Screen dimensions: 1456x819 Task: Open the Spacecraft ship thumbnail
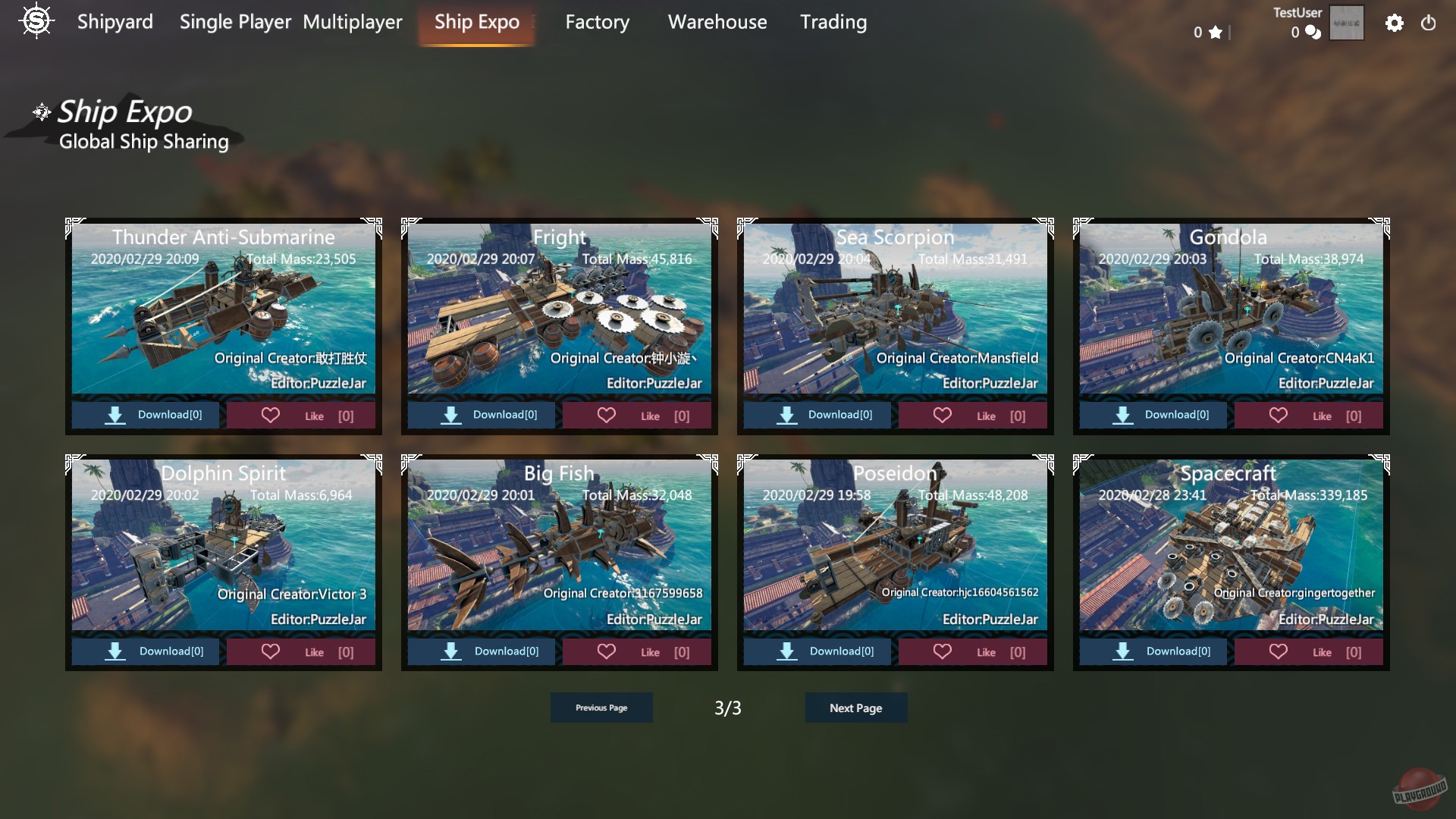point(1231,544)
